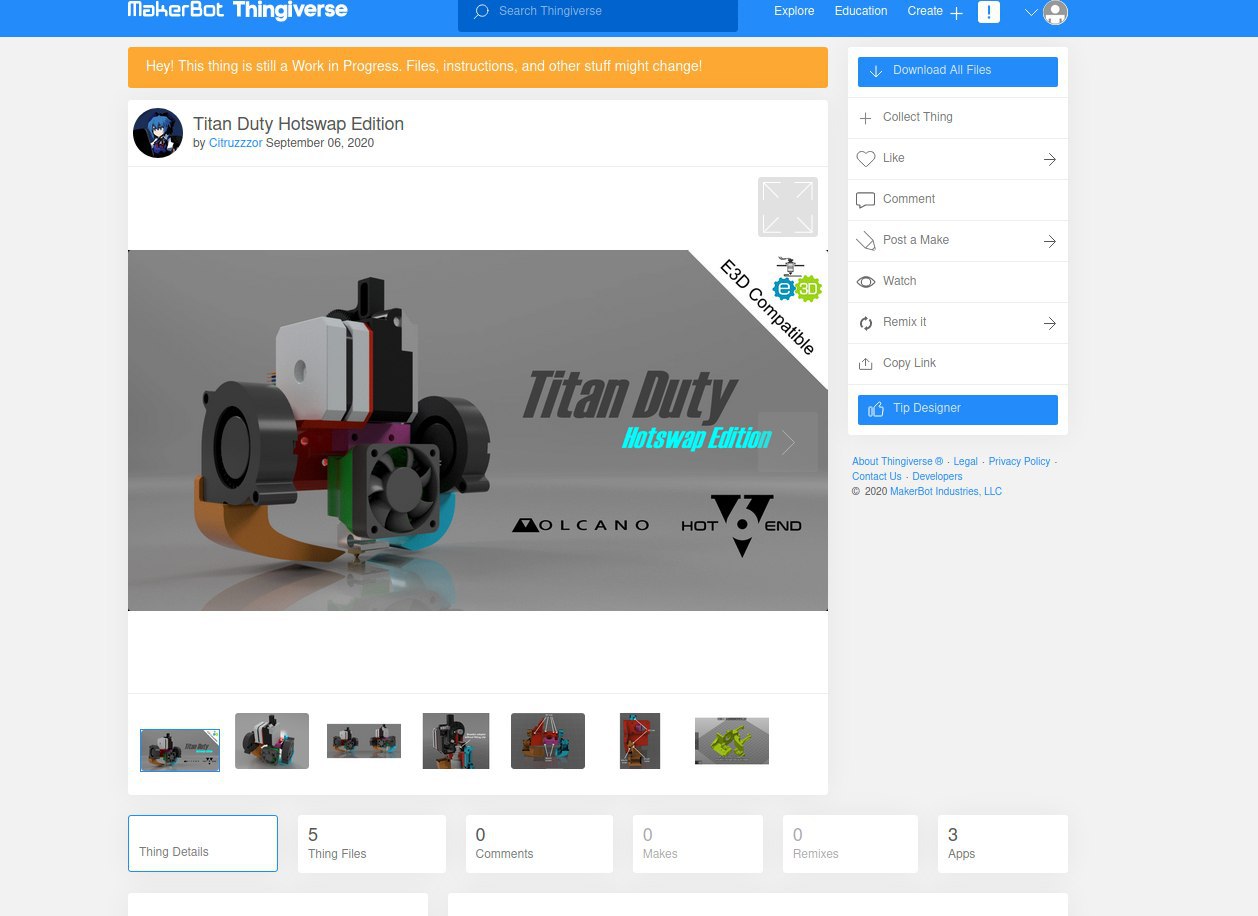The width and height of the screenshot is (1258, 916).
Task: Open the Create menu
Action: pyautogui.click(x=925, y=11)
